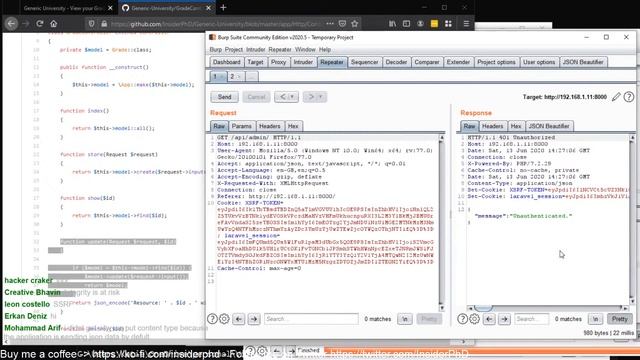The height and width of the screenshot is (360, 640).
Task: Open the Sequencer tab
Action: point(364,62)
